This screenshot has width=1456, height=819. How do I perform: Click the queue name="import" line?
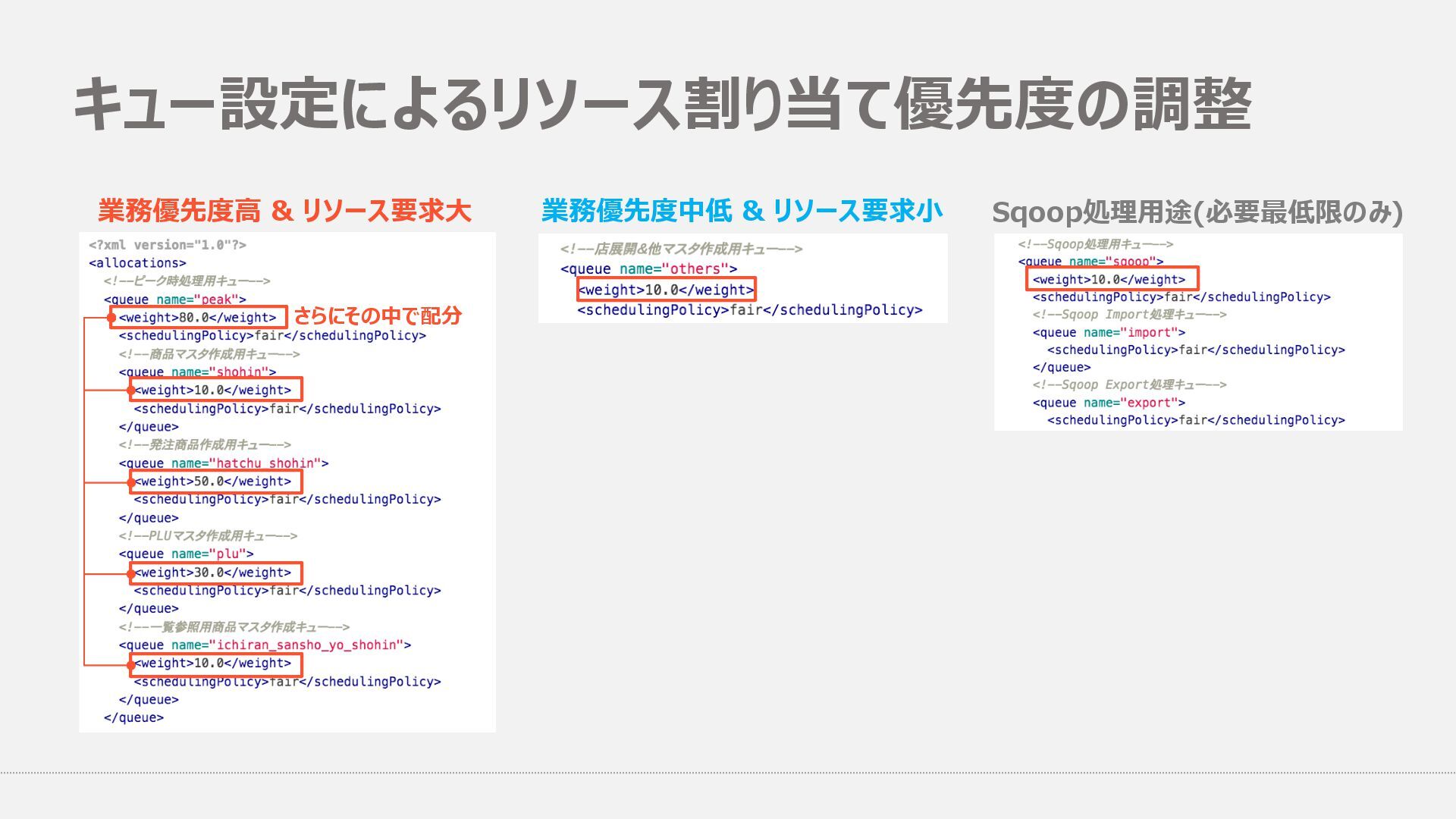1109,332
